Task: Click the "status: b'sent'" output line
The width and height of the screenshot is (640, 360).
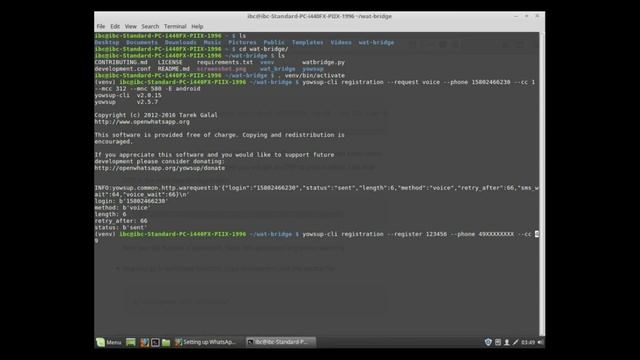Action: (x=121, y=227)
